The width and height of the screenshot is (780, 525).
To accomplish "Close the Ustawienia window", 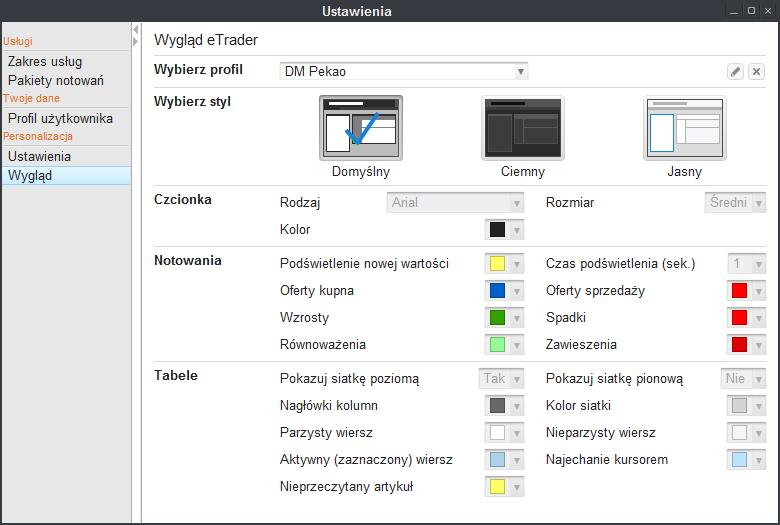I will point(768,11).
